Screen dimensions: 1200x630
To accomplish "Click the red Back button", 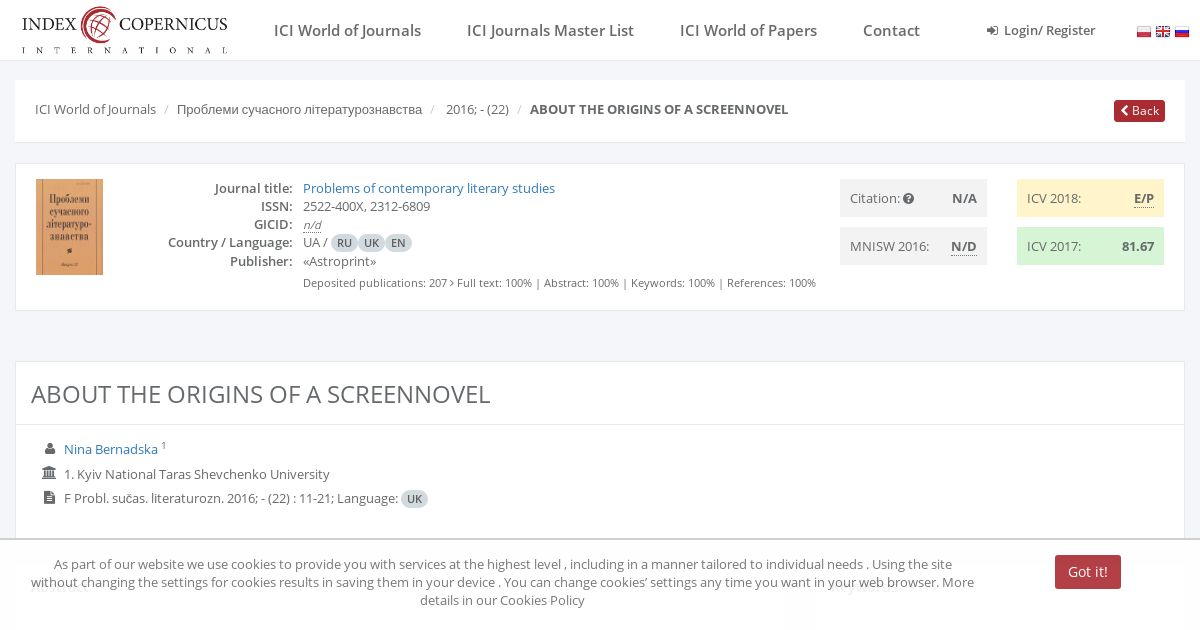I will tap(1139, 111).
